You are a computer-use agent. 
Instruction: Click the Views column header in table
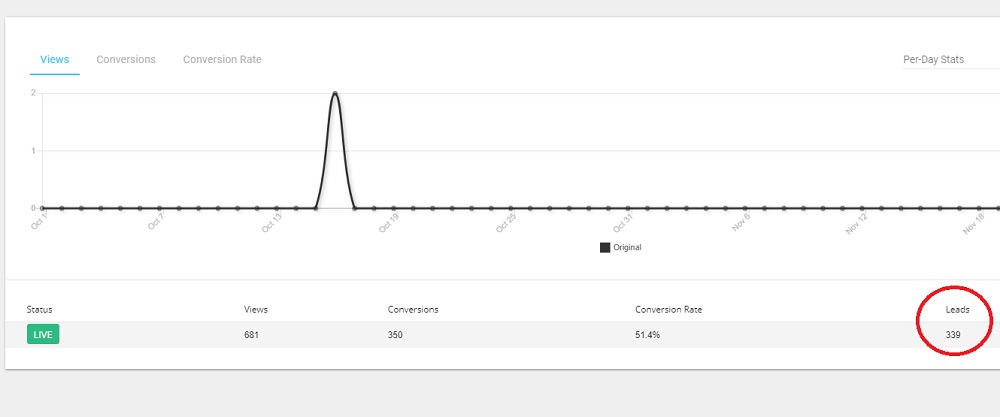pyautogui.click(x=256, y=310)
